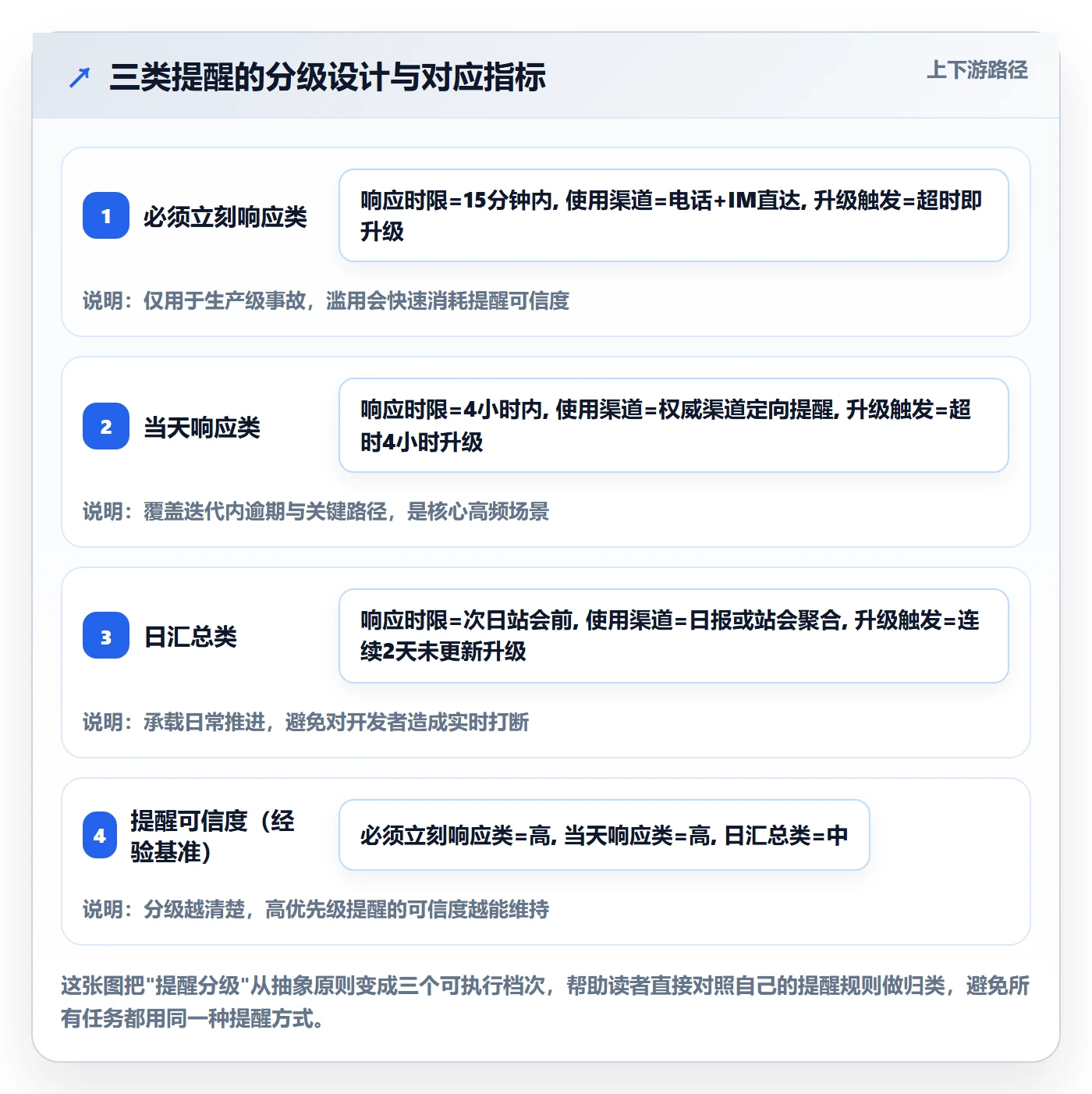The height and width of the screenshot is (1094, 1092).
Task: Click the blue arrow icon beside the title
Action: tap(80, 78)
